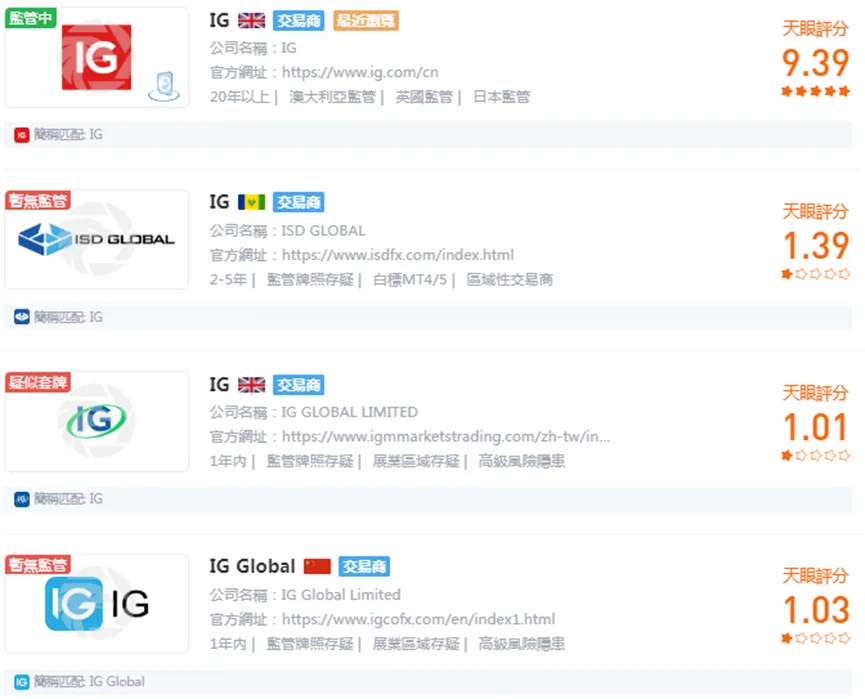Click 區域性交易商 tag

click(510, 280)
